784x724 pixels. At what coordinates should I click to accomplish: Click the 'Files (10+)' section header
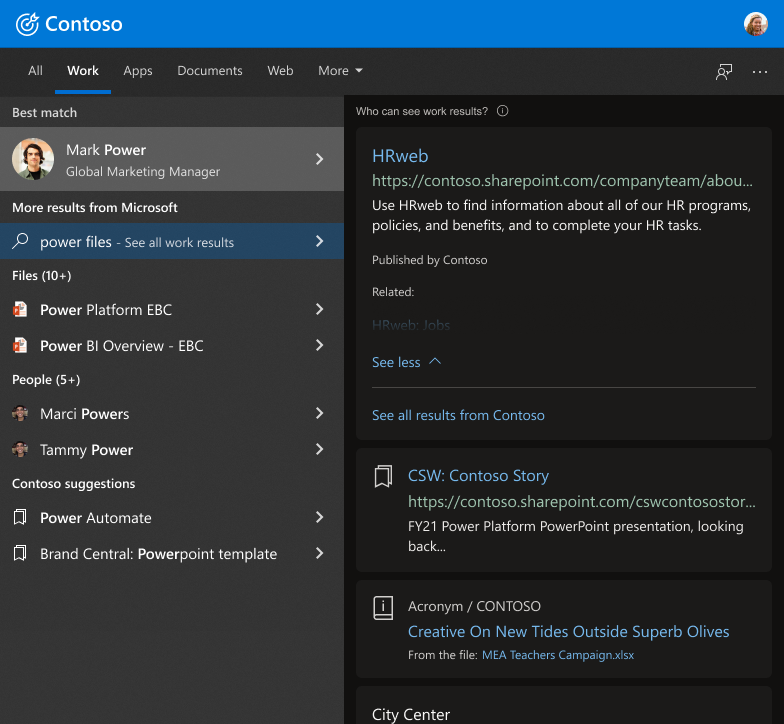point(42,276)
